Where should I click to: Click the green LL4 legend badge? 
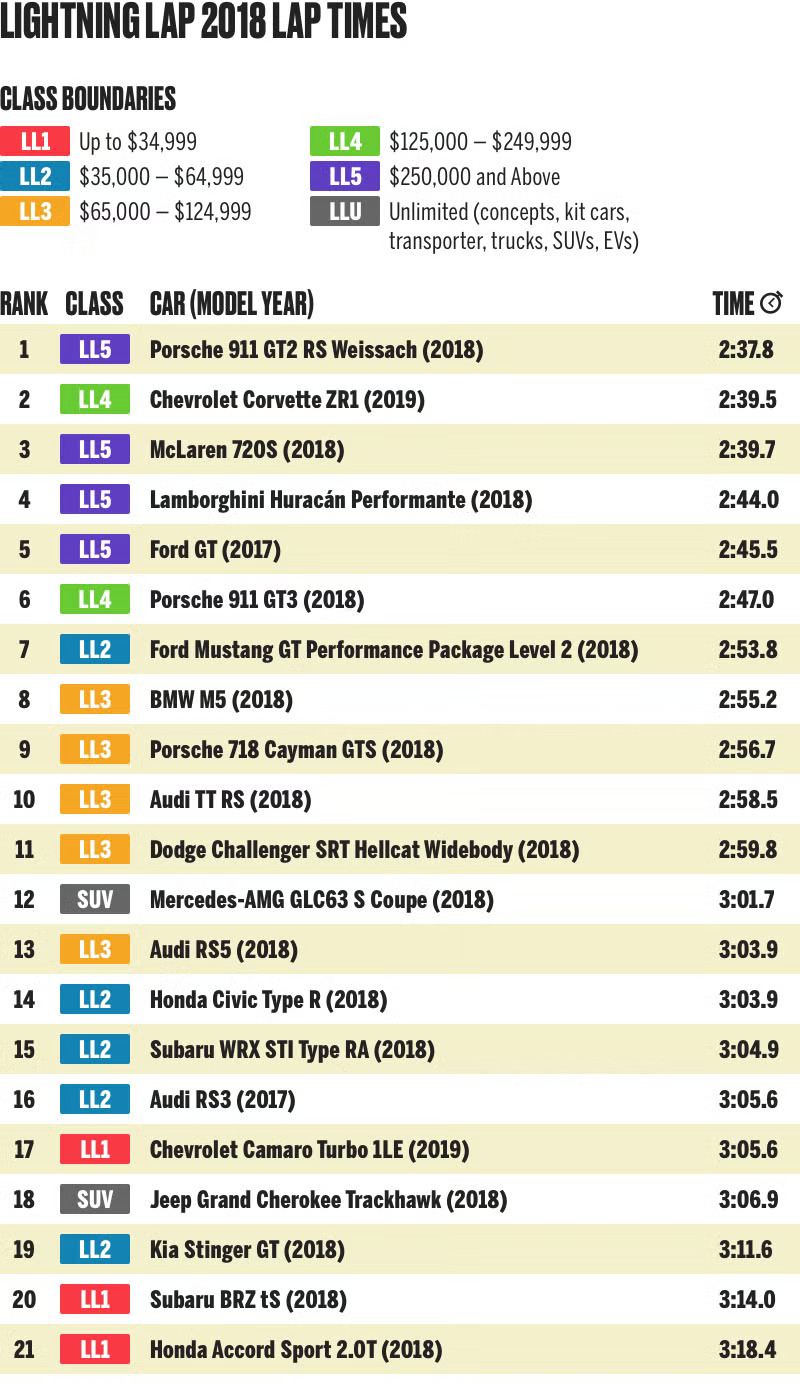345,141
